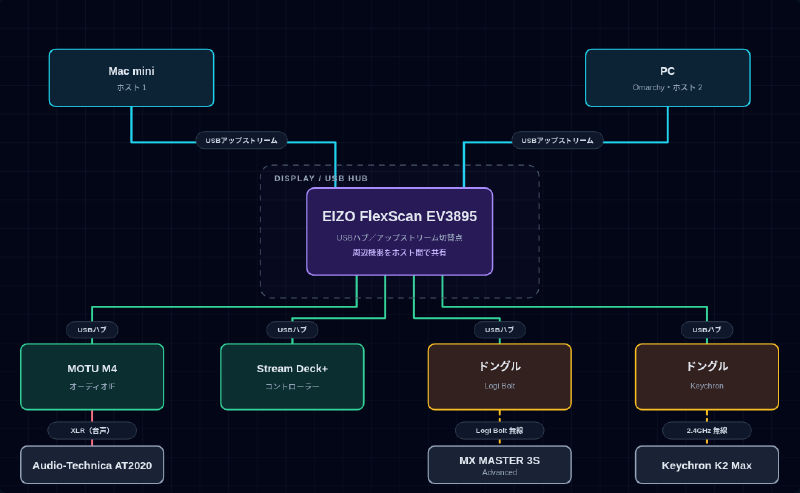Screen dimensions: 800x493
Task: Select the Keychron K2 Max node
Action: pyautogui.click(x=707, y=465)
